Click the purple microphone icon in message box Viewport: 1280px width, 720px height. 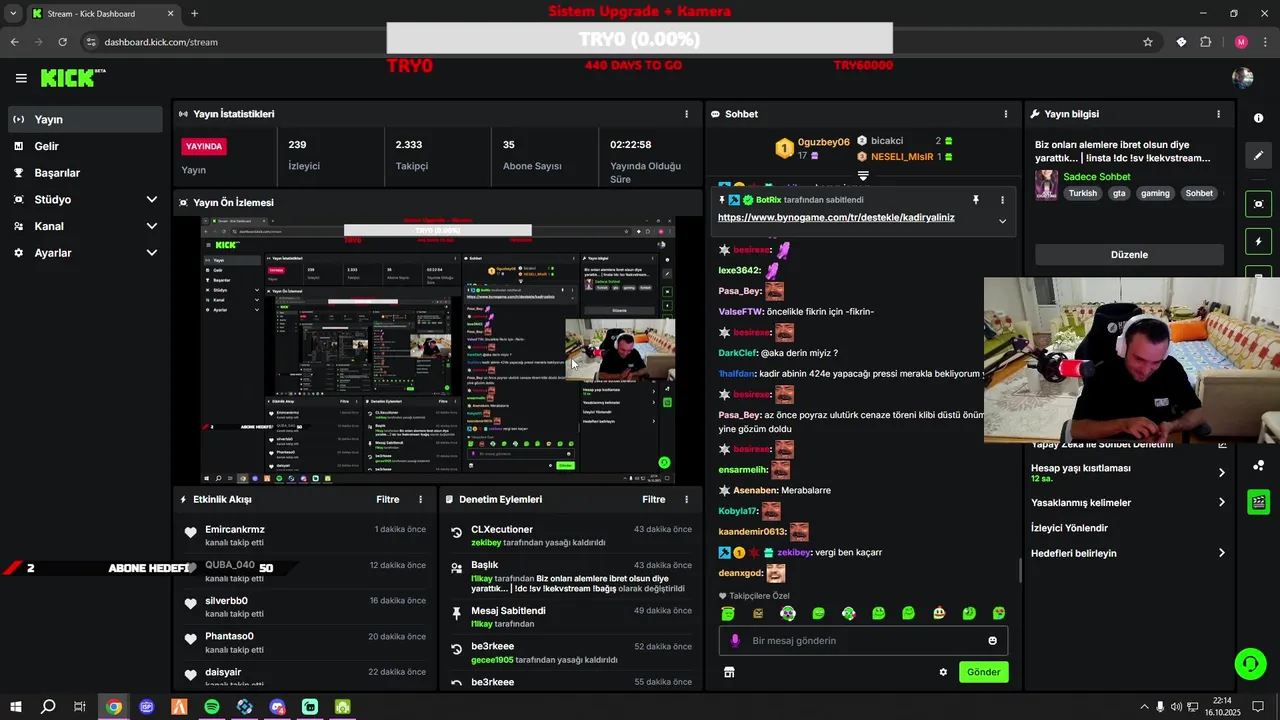735,640
